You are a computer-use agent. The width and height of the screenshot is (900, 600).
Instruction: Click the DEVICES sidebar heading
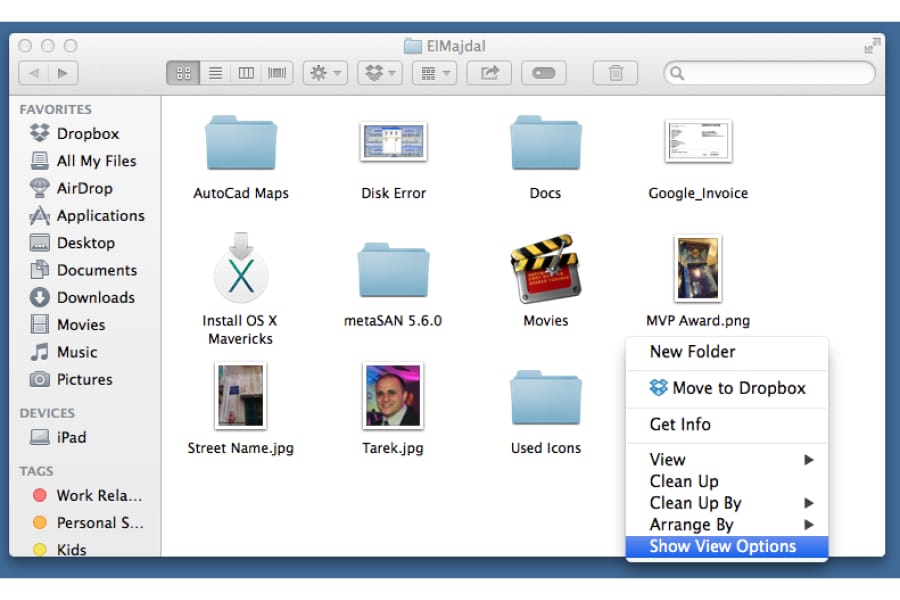coord(47,413)
